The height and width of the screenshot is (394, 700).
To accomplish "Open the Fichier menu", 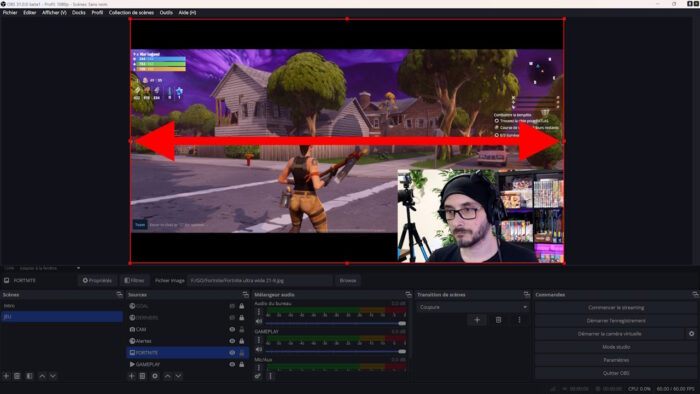I will pos(10,12).
